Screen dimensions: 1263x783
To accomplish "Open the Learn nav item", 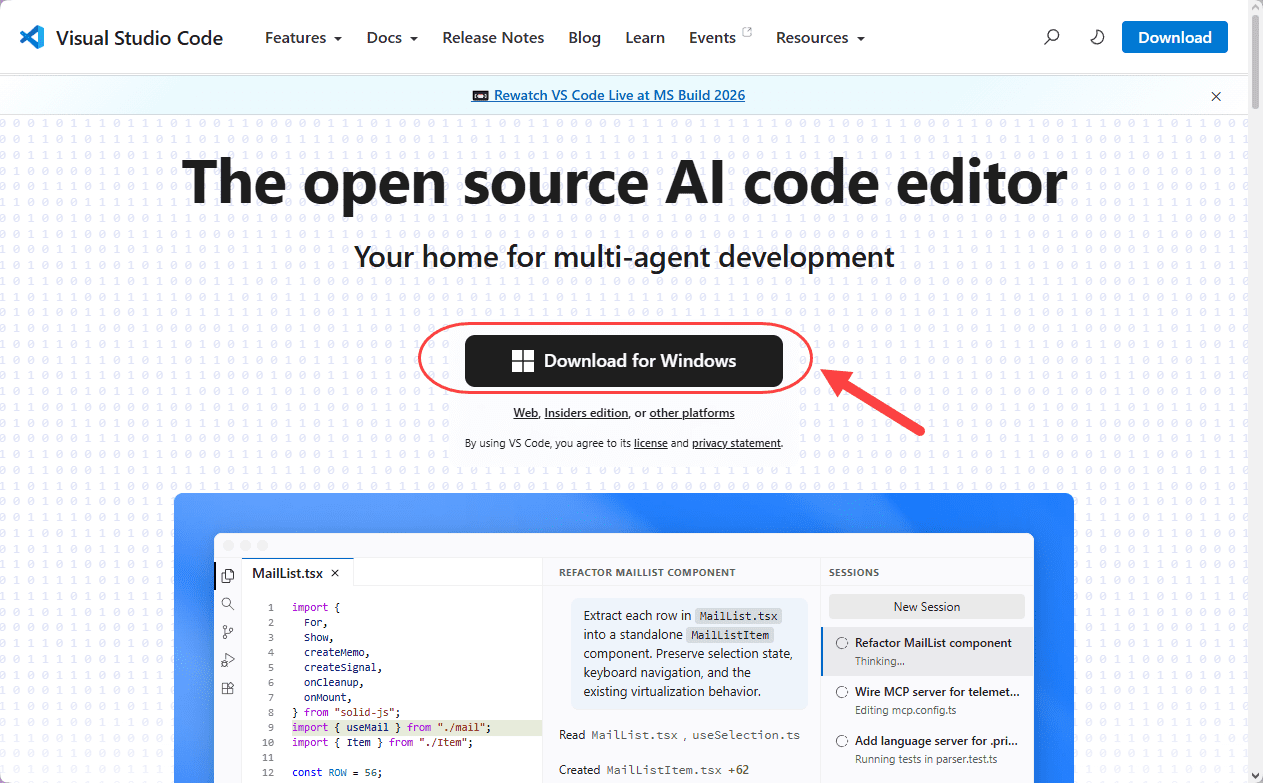I will tap(645, 38).
